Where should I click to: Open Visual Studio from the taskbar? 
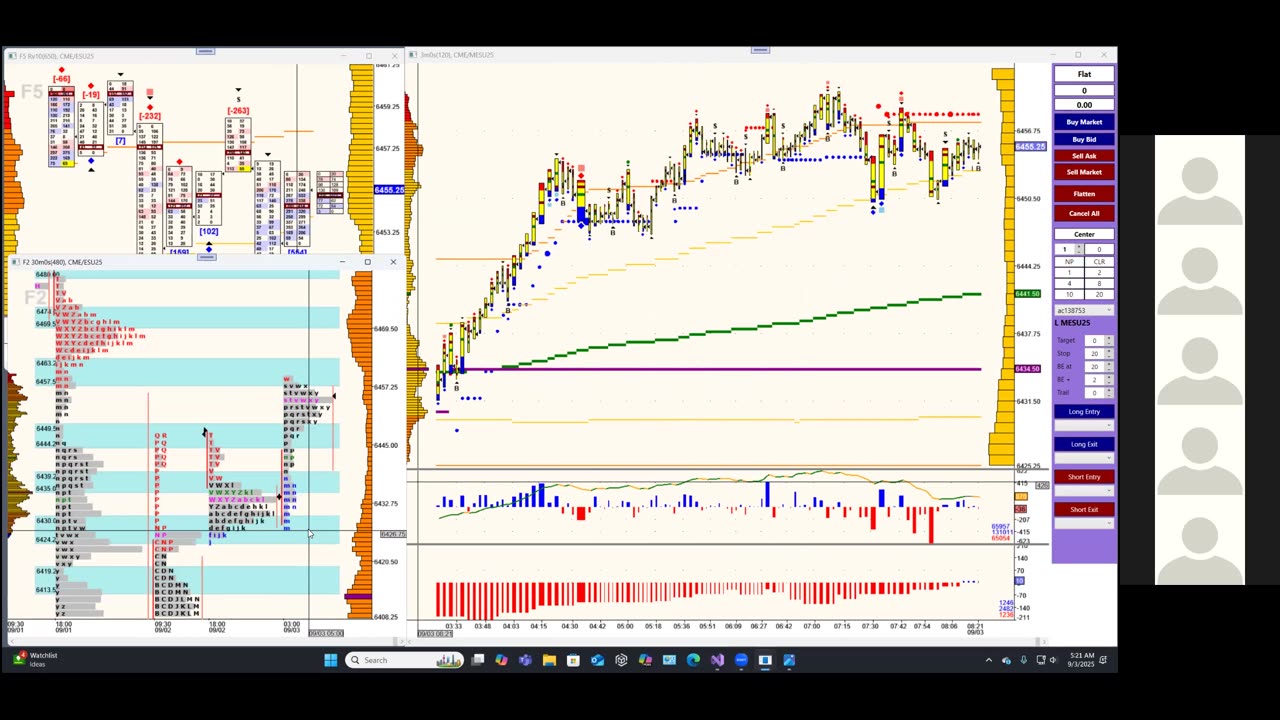(x=717, y=660)
